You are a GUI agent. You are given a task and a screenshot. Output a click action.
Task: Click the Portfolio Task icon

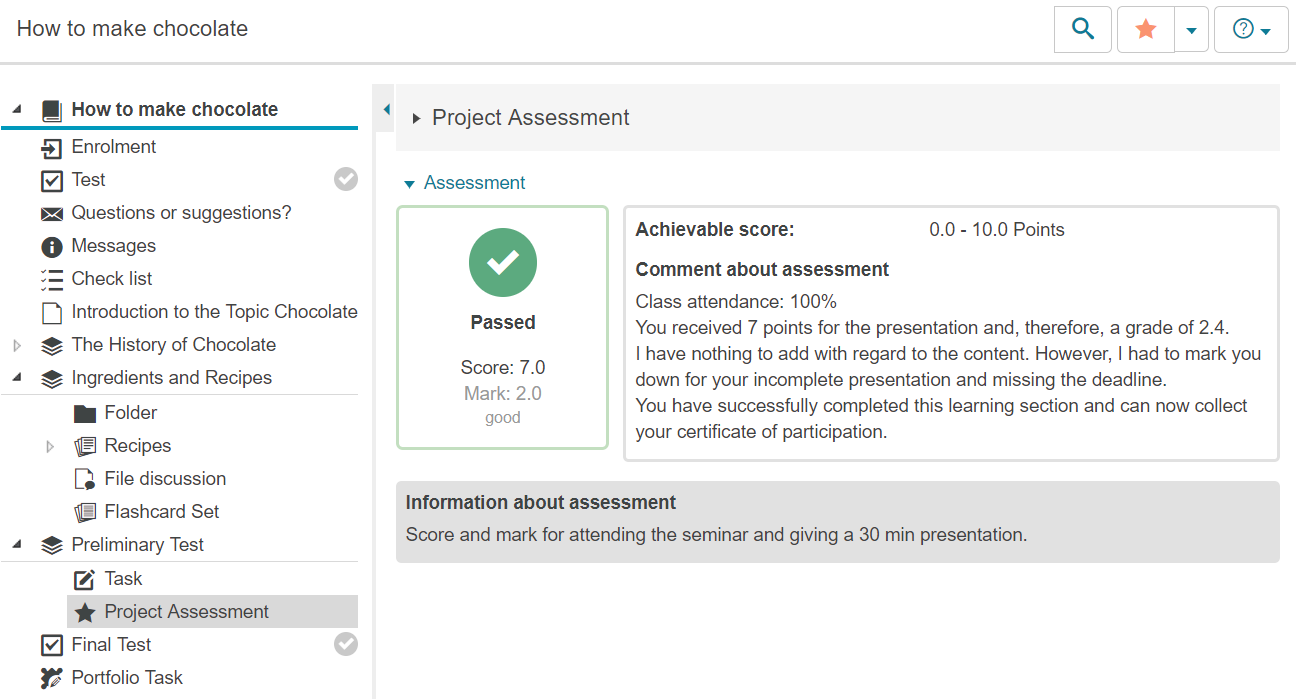pyautogui.click(x=52, y=678)
